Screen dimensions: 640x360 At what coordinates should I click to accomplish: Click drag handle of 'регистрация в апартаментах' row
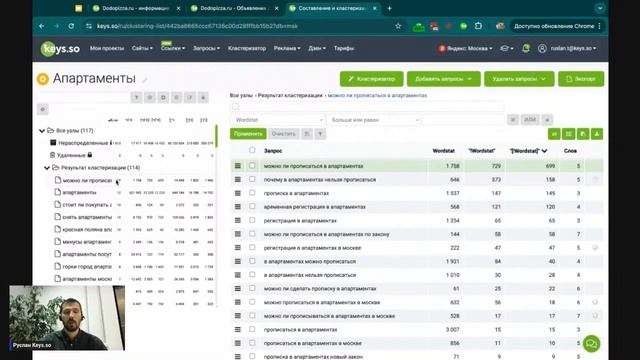238,220
